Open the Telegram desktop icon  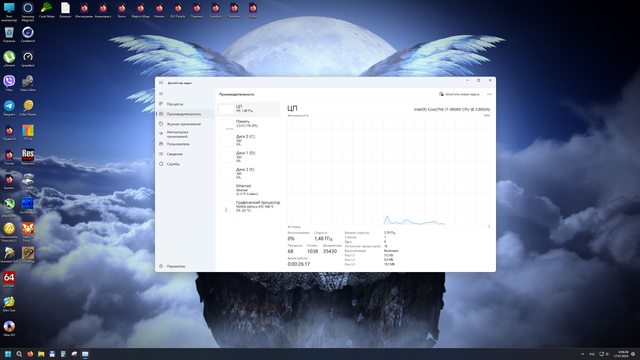coord(9,108)
